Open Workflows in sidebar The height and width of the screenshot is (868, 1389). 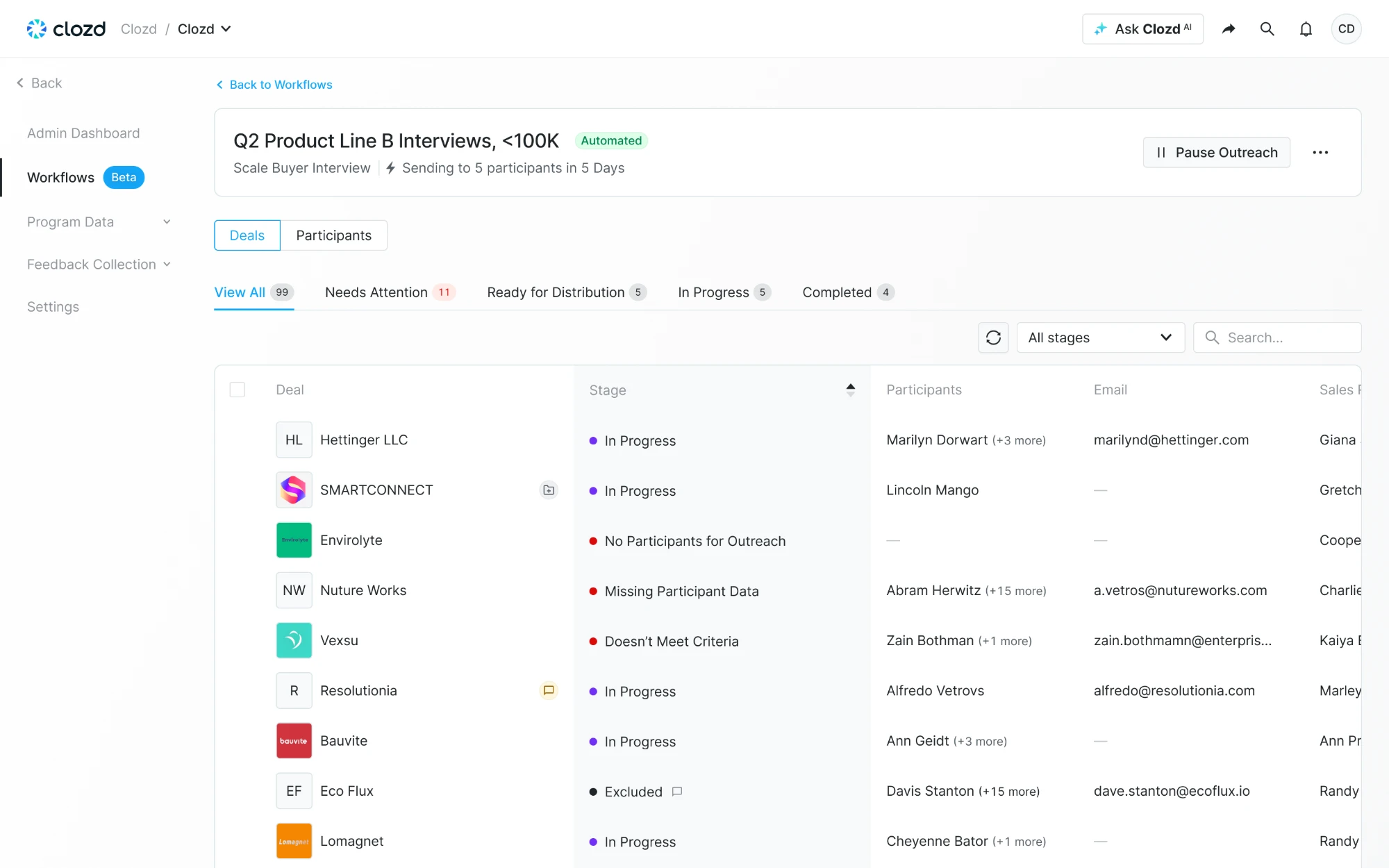click(x=60, y=178)
